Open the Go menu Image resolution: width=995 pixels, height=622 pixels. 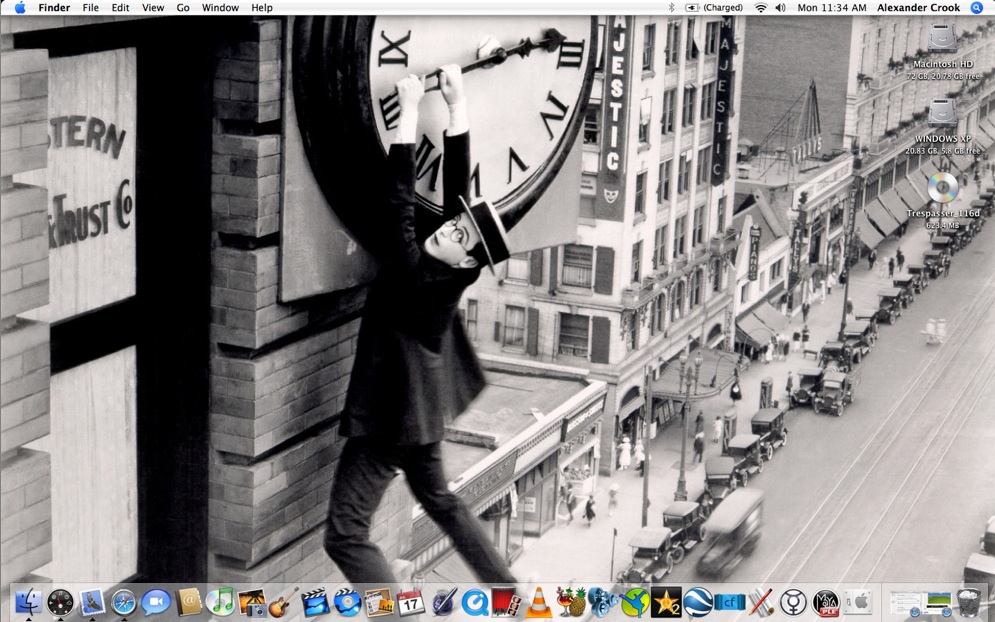point(183,8)
